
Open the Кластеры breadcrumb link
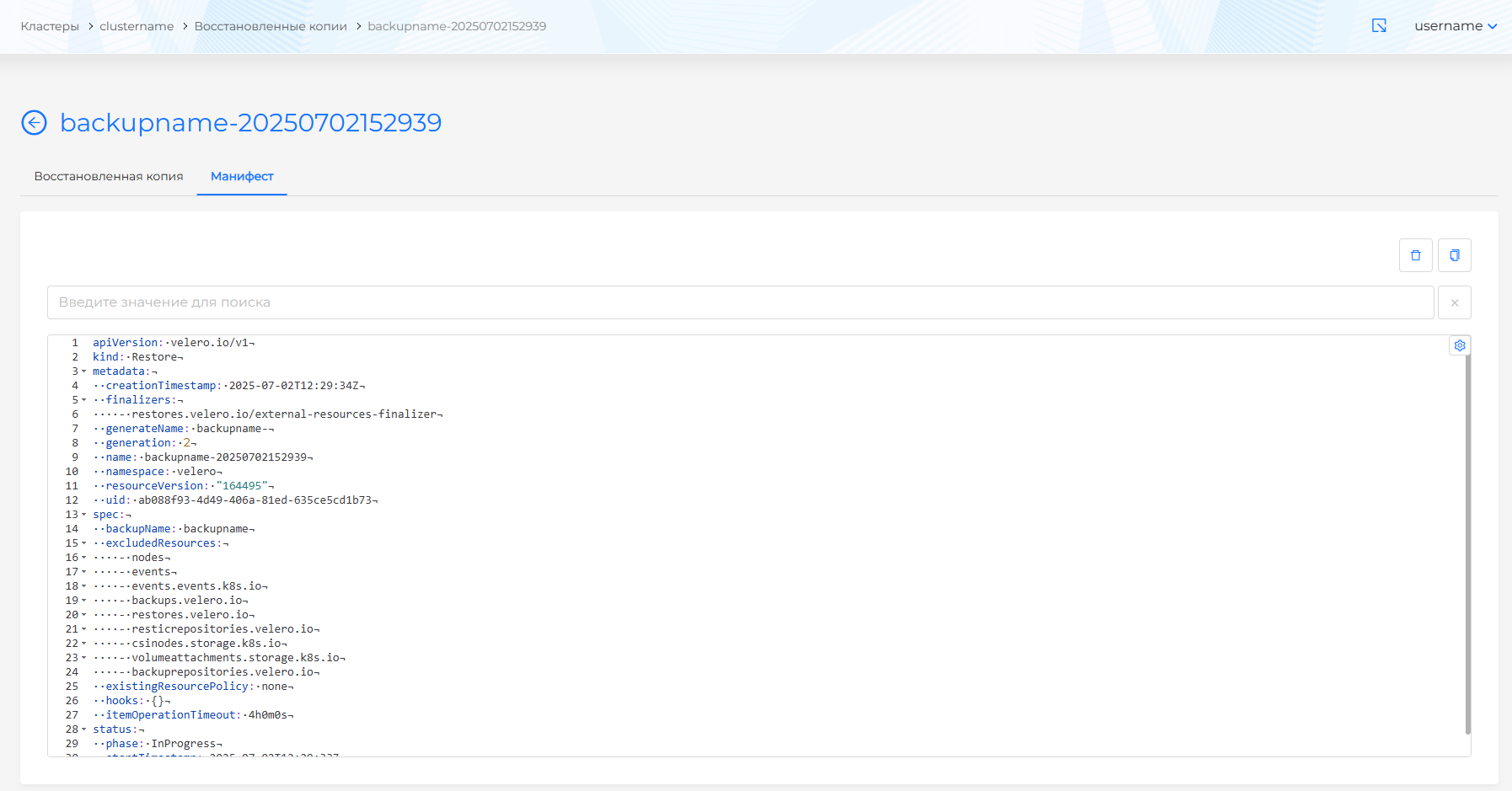[x=49, y=26]
